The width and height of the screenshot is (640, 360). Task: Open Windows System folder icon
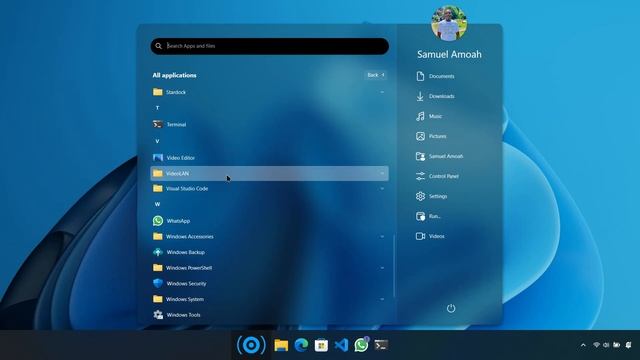coord(158,299)
